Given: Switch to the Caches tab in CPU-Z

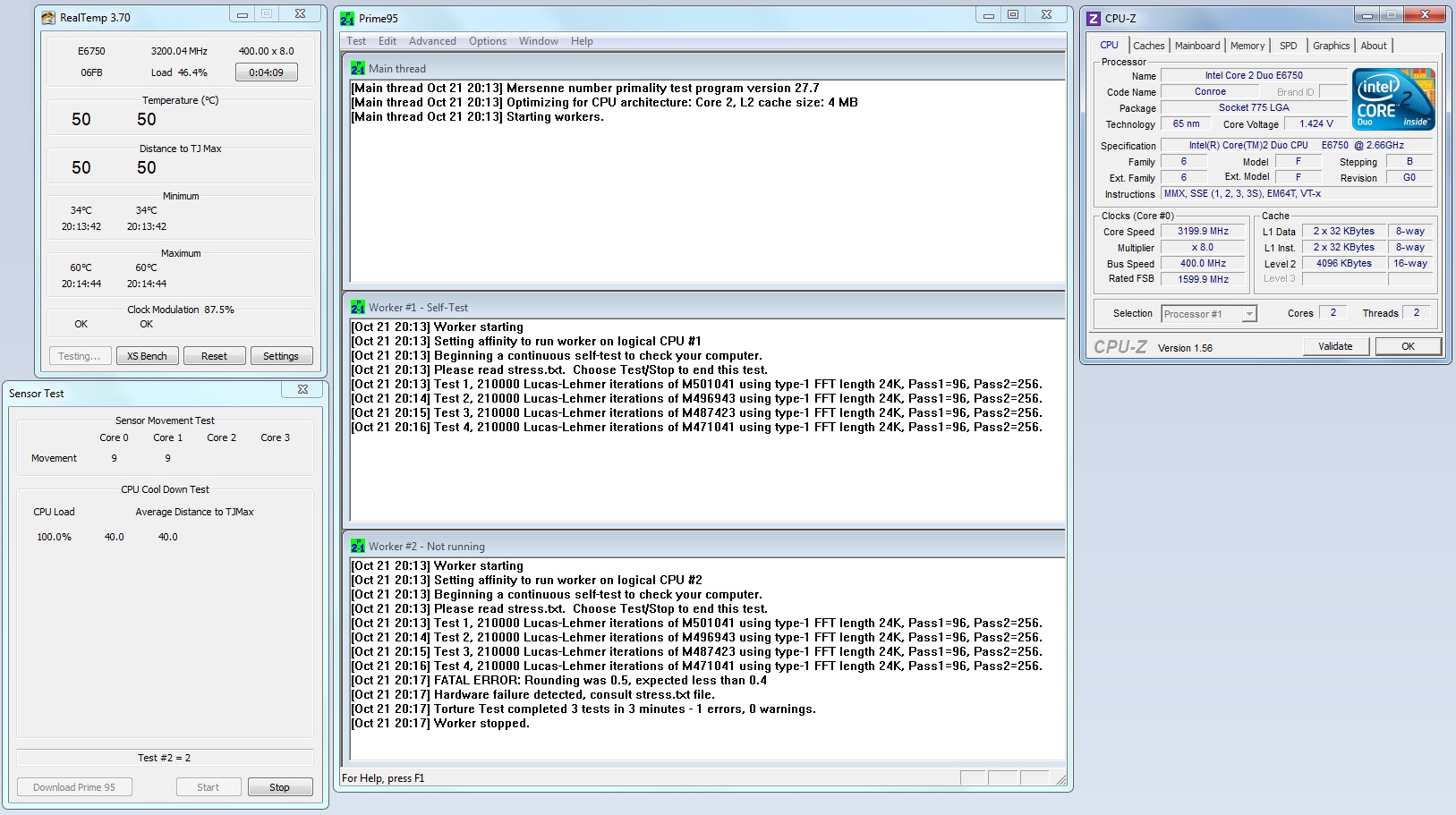Looking at the screenshot, I should pos(1149,46).
